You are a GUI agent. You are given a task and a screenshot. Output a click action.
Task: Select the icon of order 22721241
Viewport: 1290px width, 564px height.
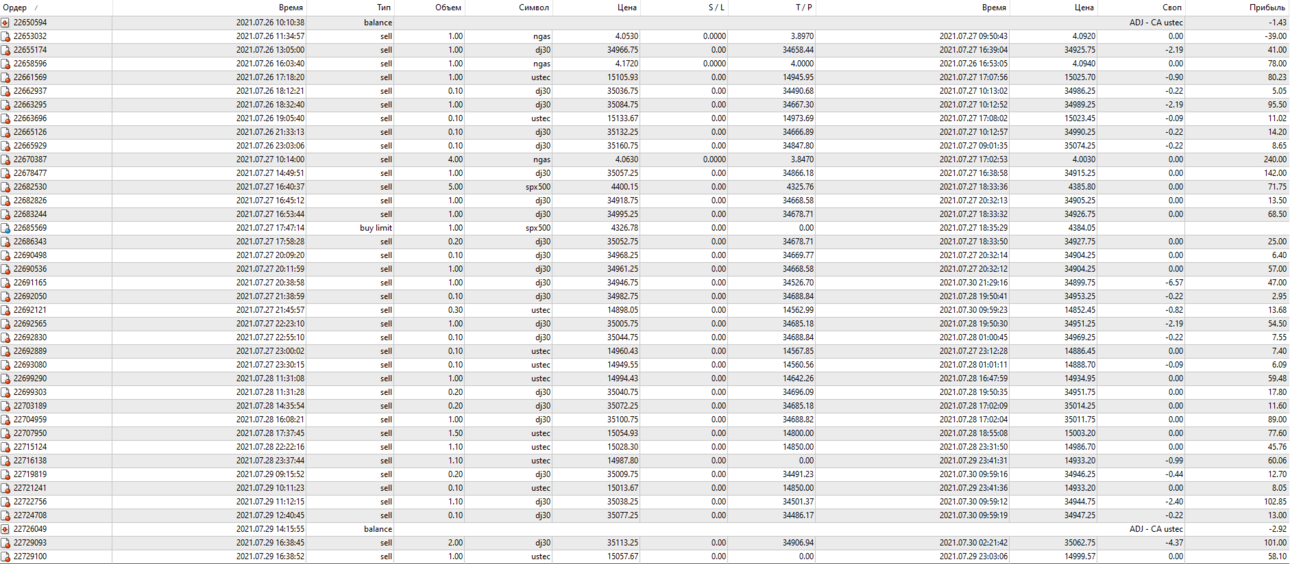pos(5,488)
